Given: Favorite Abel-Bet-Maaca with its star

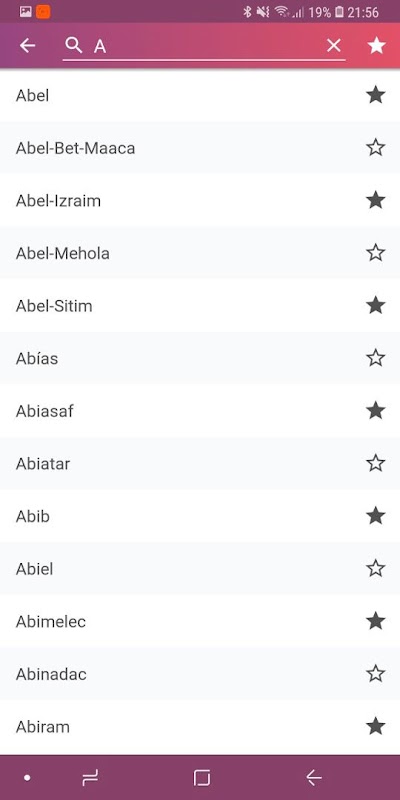Looking at the screenshot, I should tap(376, 147).
